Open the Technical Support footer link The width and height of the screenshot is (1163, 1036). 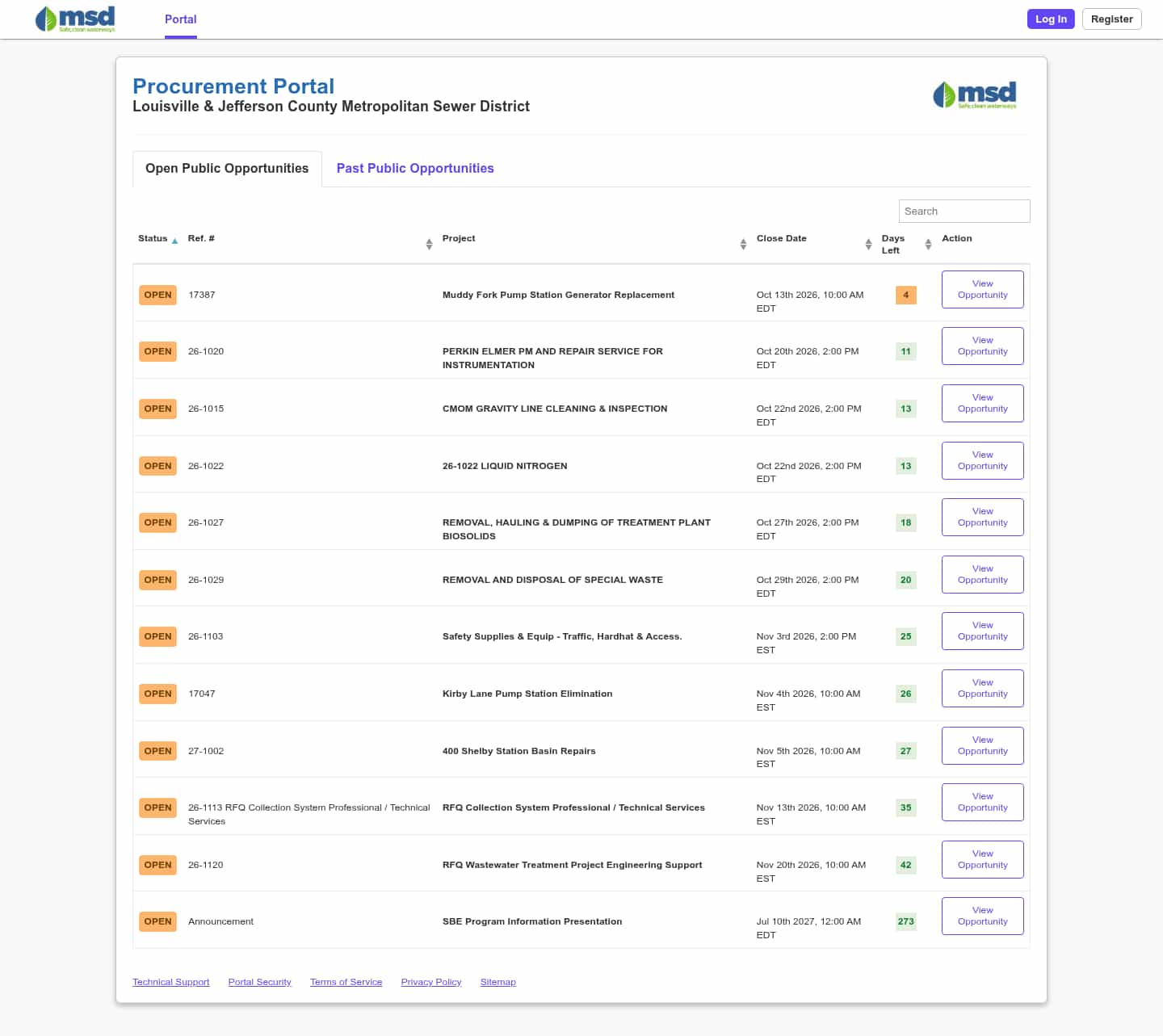click(170, 982)
